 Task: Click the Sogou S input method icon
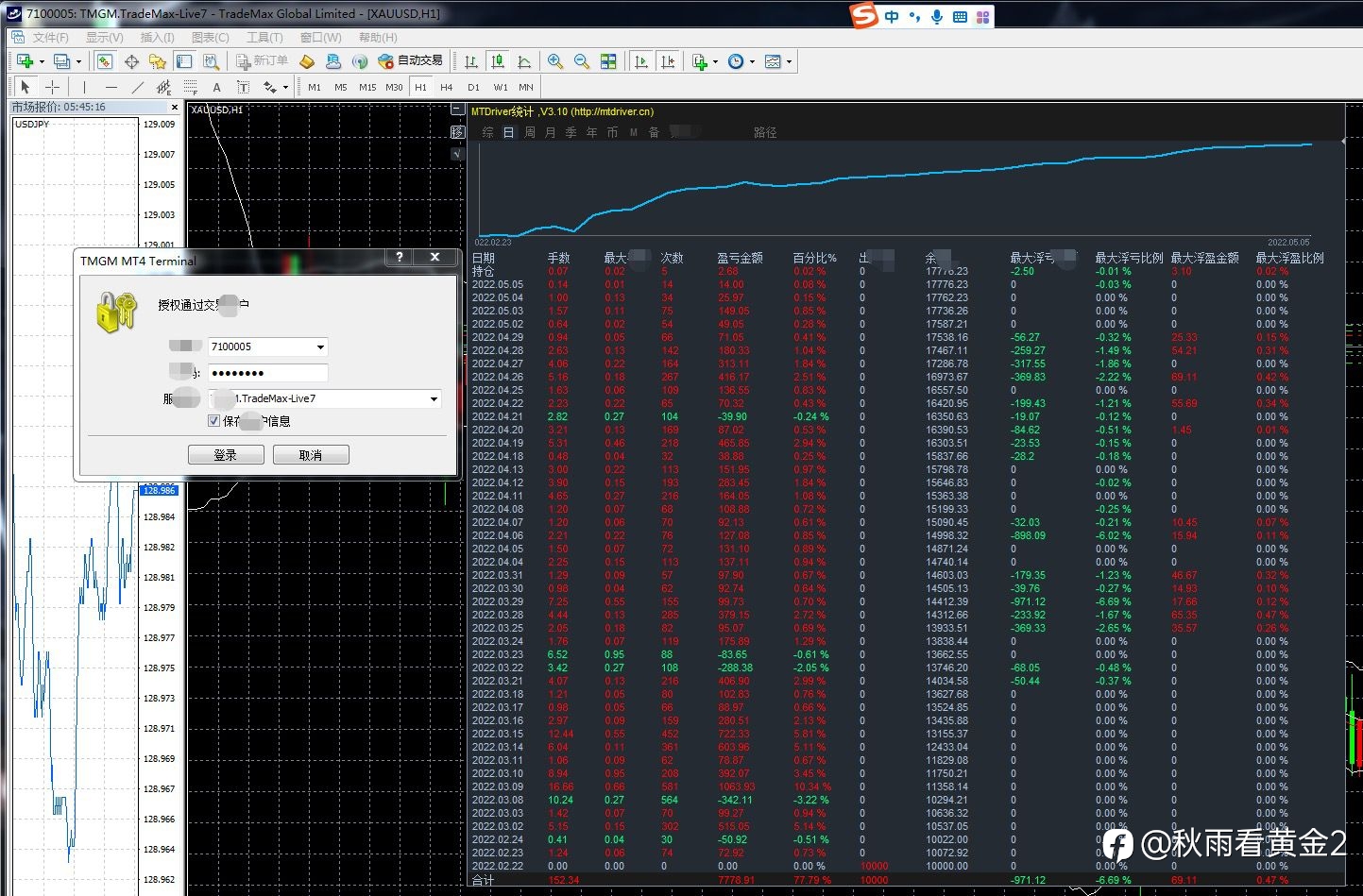(x=863, y=16)
